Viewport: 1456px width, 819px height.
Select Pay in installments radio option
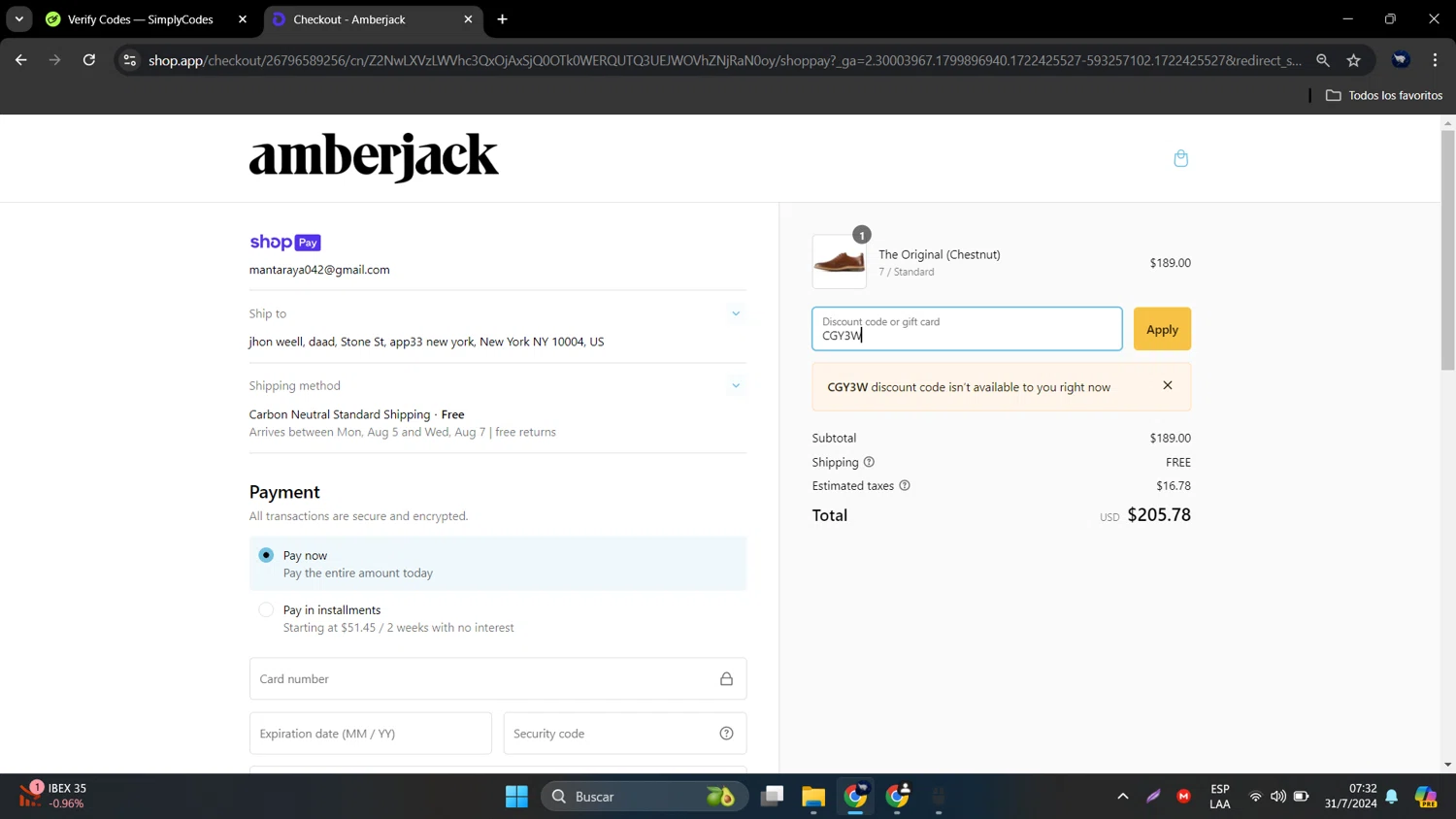tap(266, 610)
